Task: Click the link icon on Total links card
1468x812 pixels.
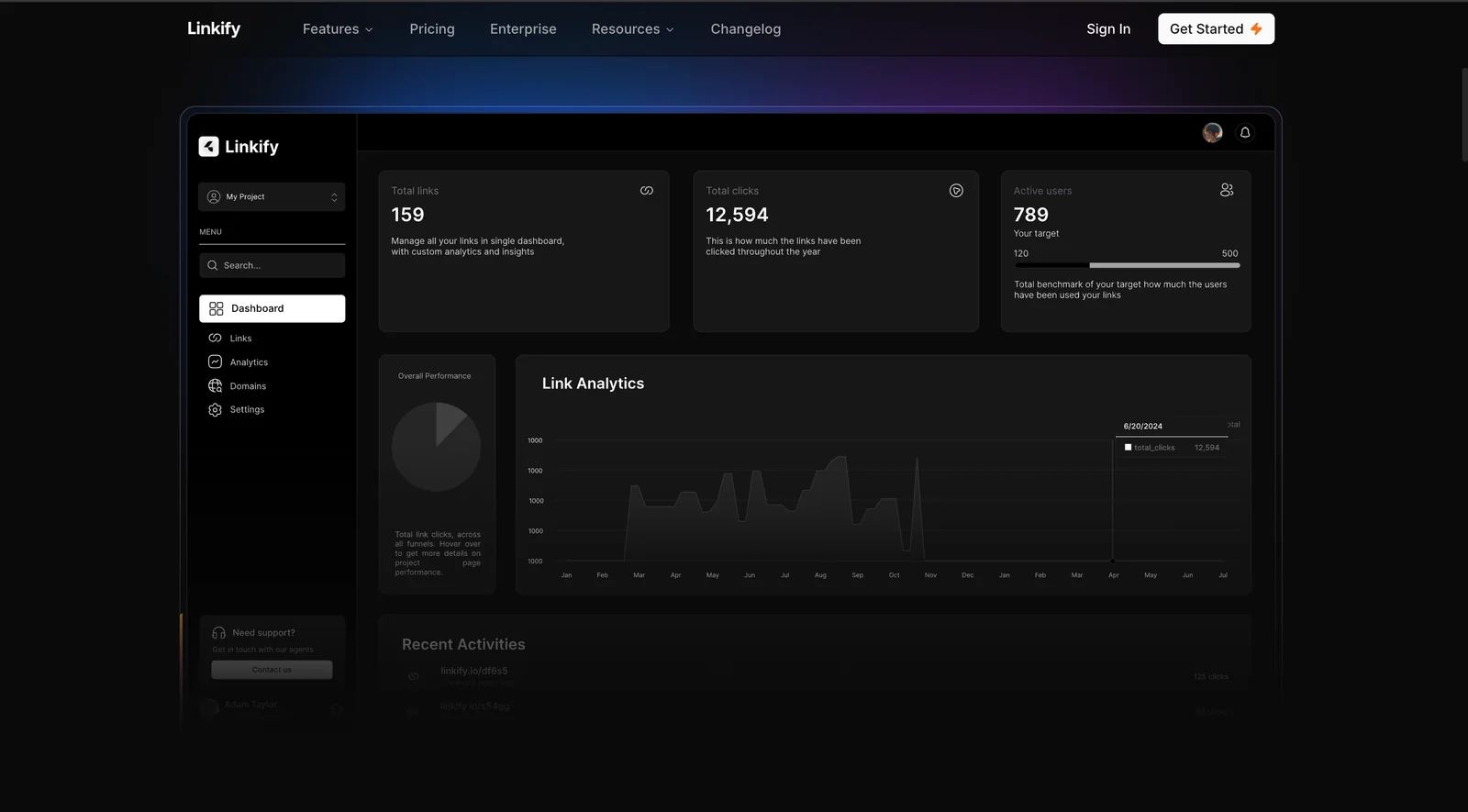Action: click(x=647, y=191)
